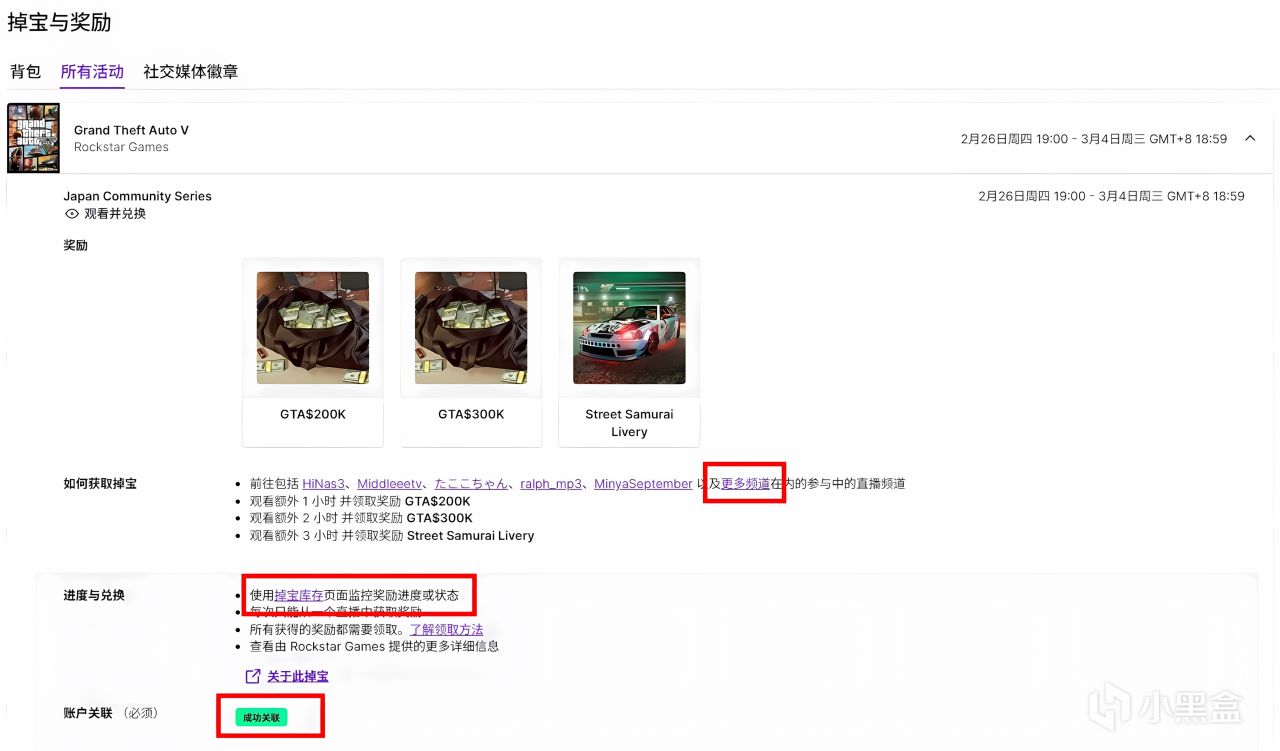The width and height of the screenshot is (1280, 751).
Task: Open the GTA$200K reward image
Action: (313, 328)
